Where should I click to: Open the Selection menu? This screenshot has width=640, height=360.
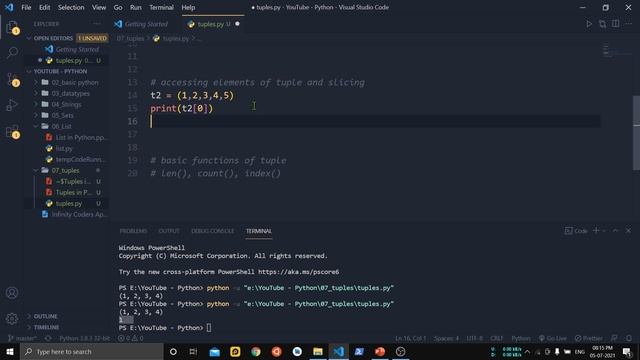pos(71,7)
